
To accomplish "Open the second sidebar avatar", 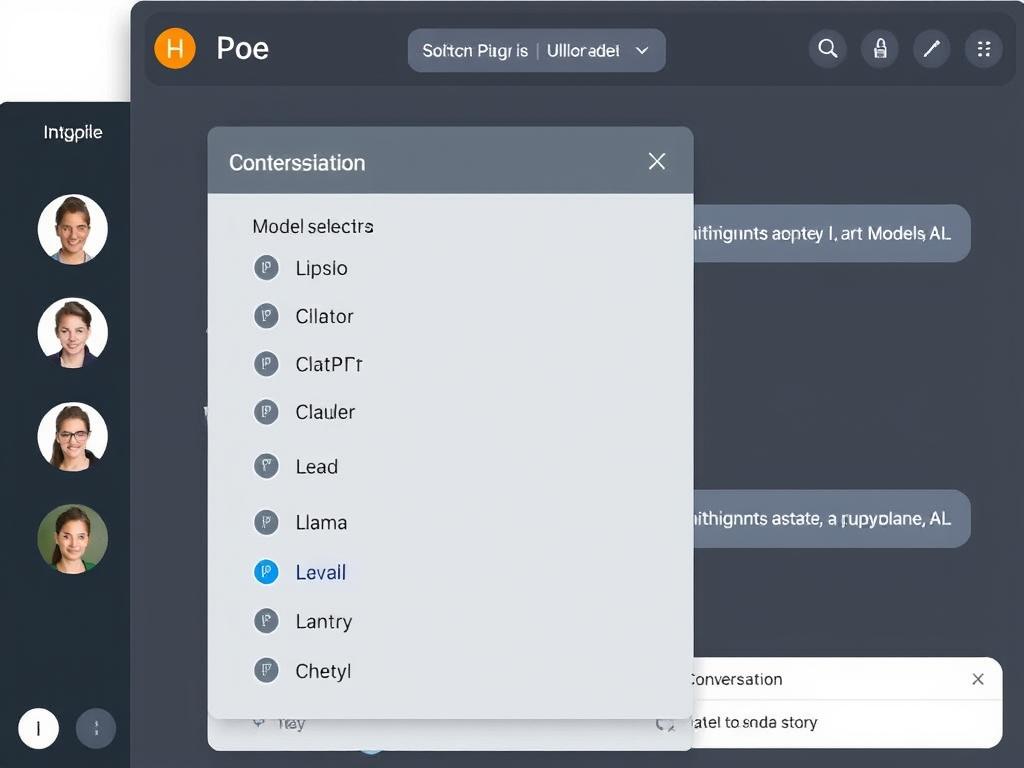I will pos(72,332).
